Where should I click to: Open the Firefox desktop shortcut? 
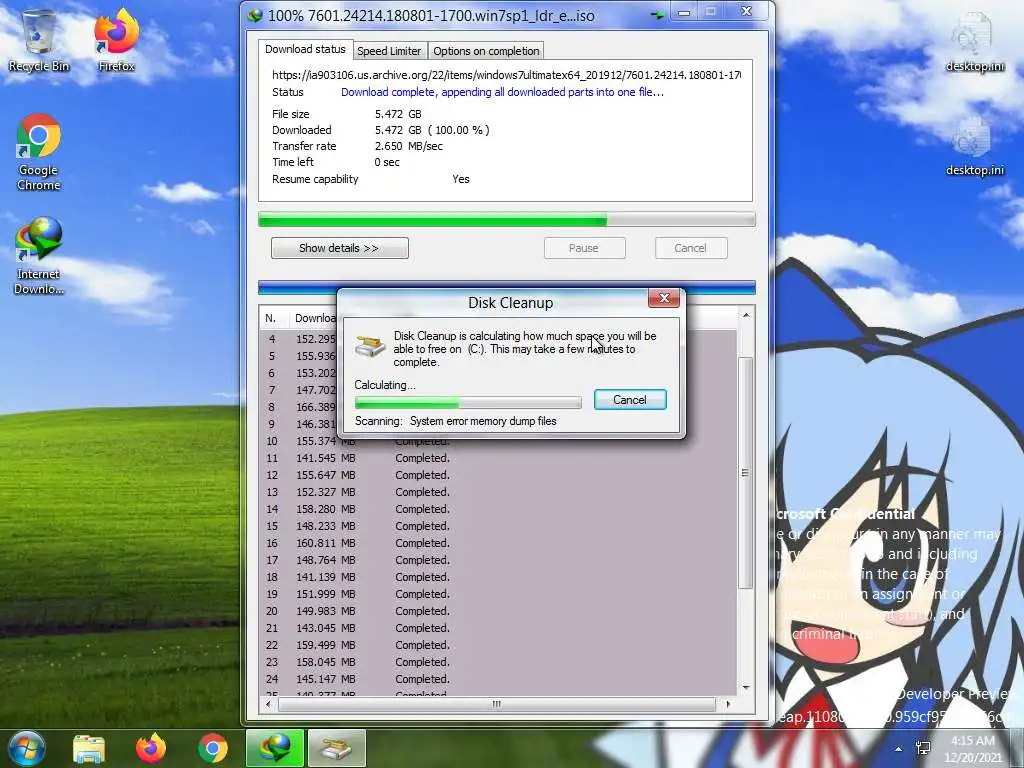116,40
